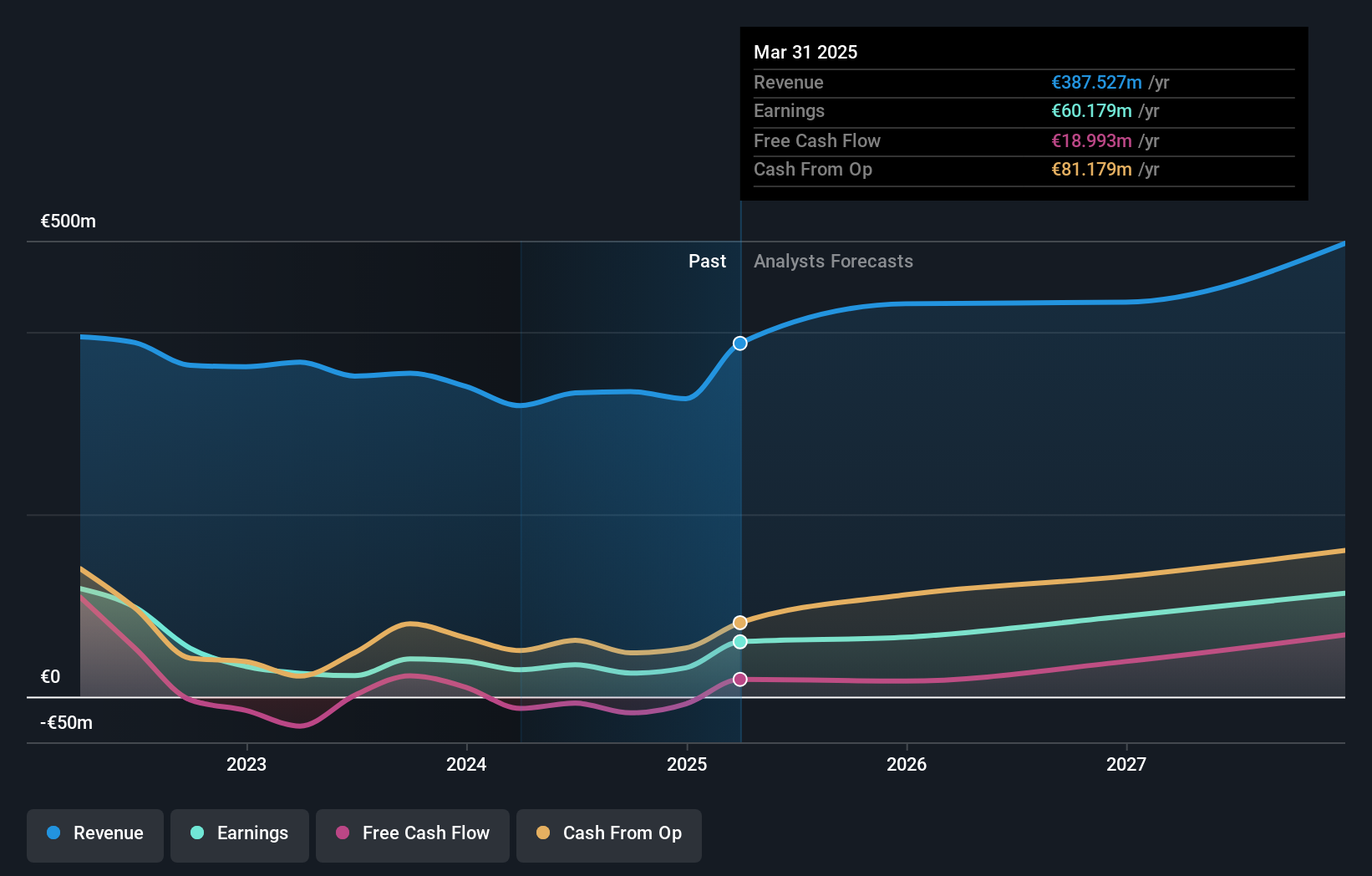Click the teal Earnings legend dot
Screen dimensions: 1372x876
coord(195,833)
